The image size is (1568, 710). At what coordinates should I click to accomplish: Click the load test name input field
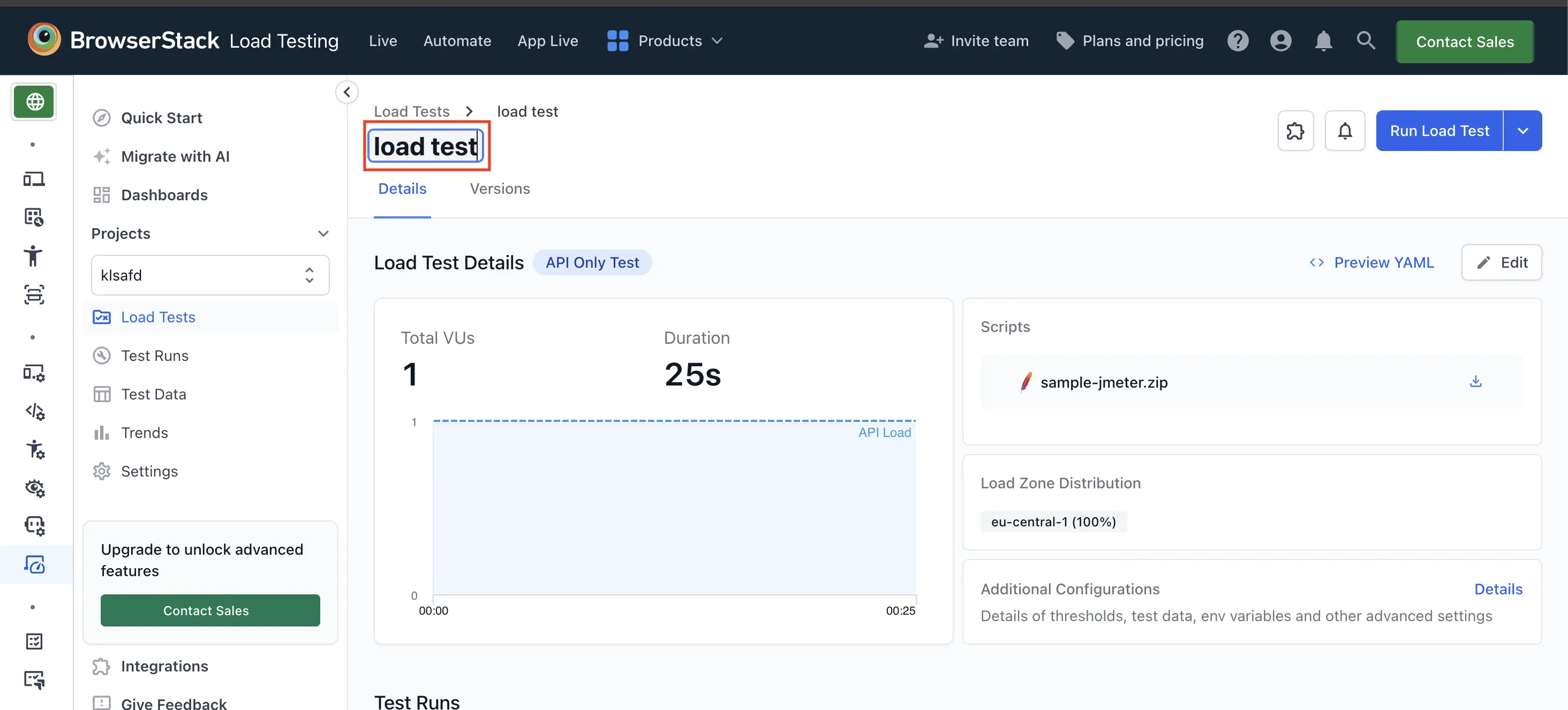[426, 146]
